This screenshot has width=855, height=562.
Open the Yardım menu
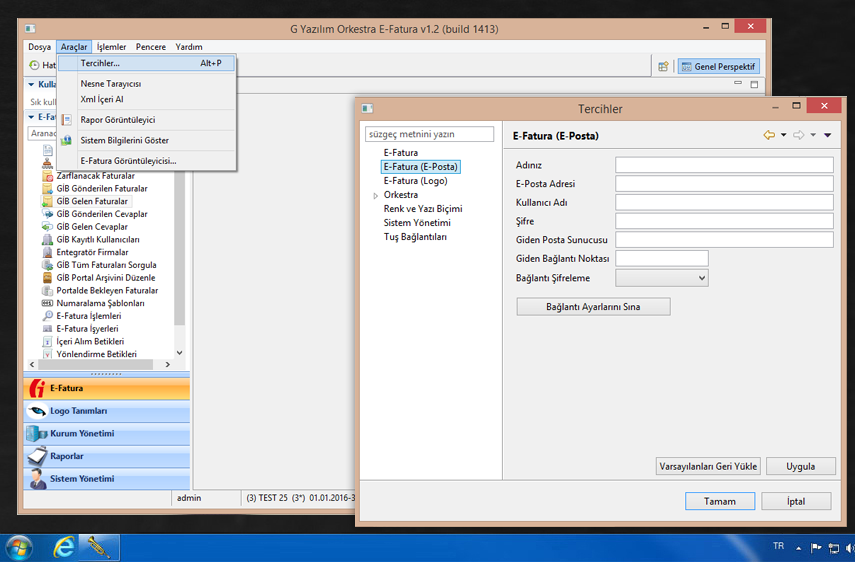(189, 47)
